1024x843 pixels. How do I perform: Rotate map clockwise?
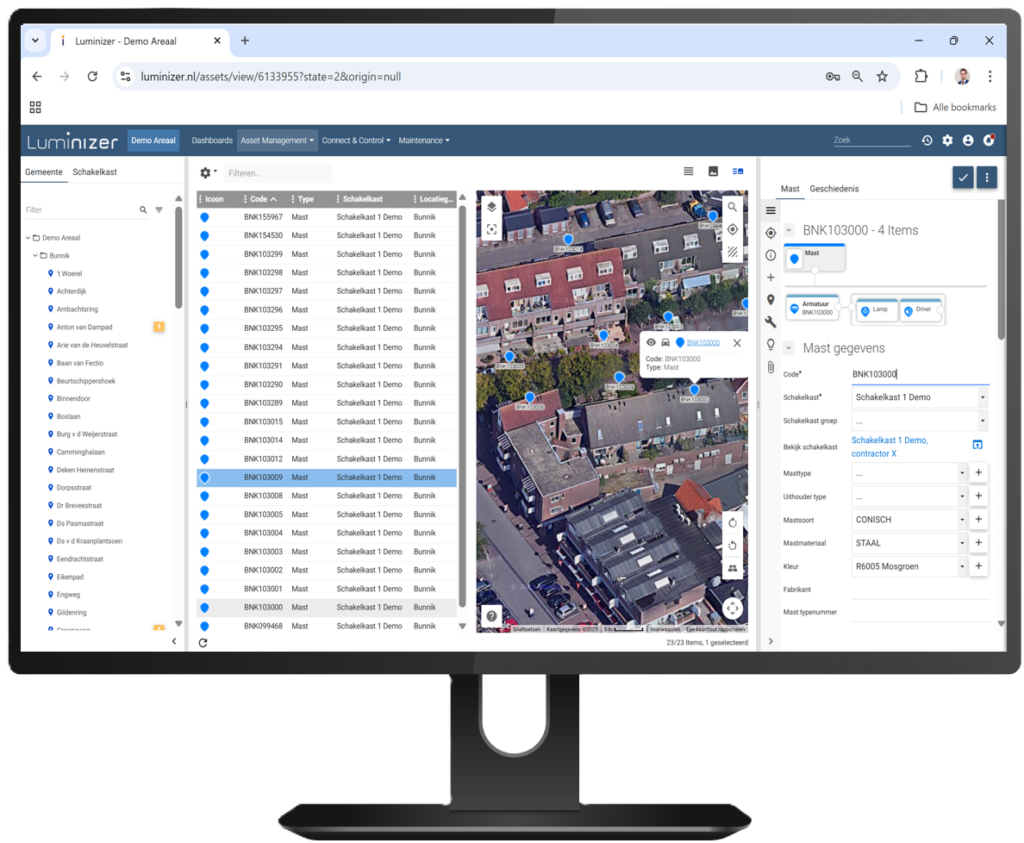pos(732,523)
